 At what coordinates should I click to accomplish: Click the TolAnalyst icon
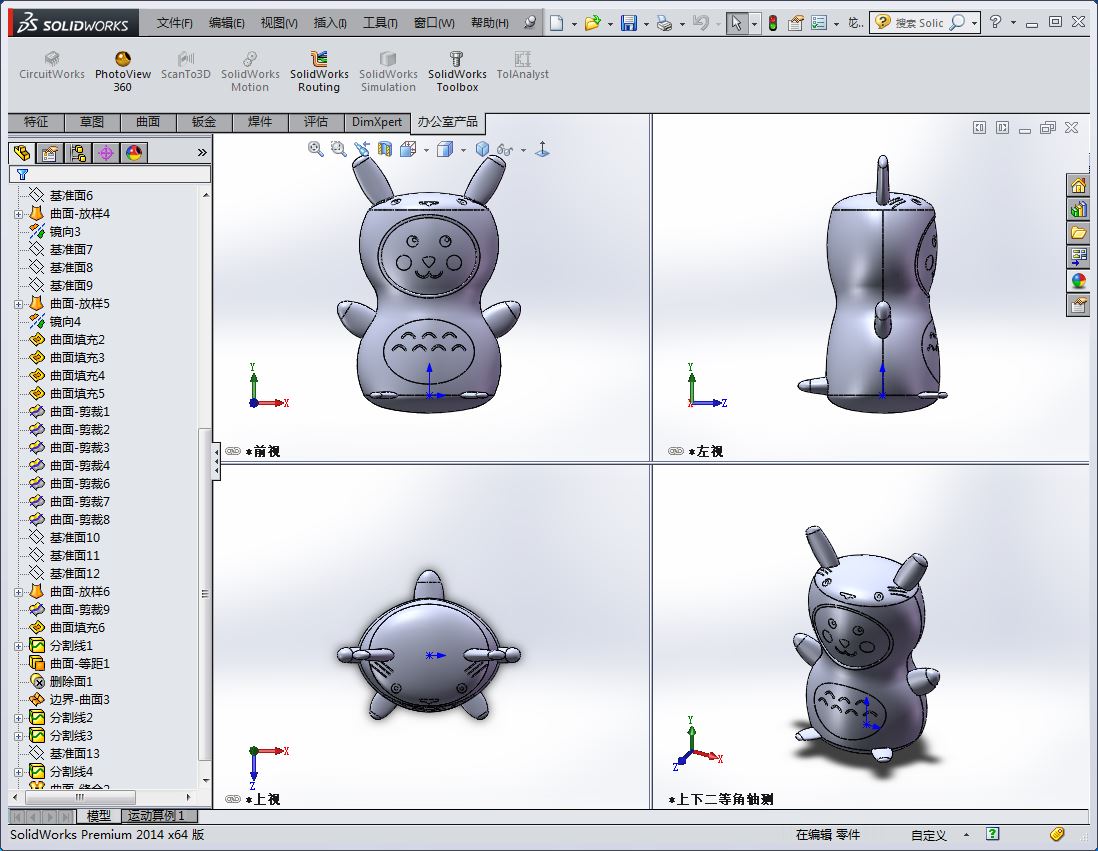click(522, 65)
